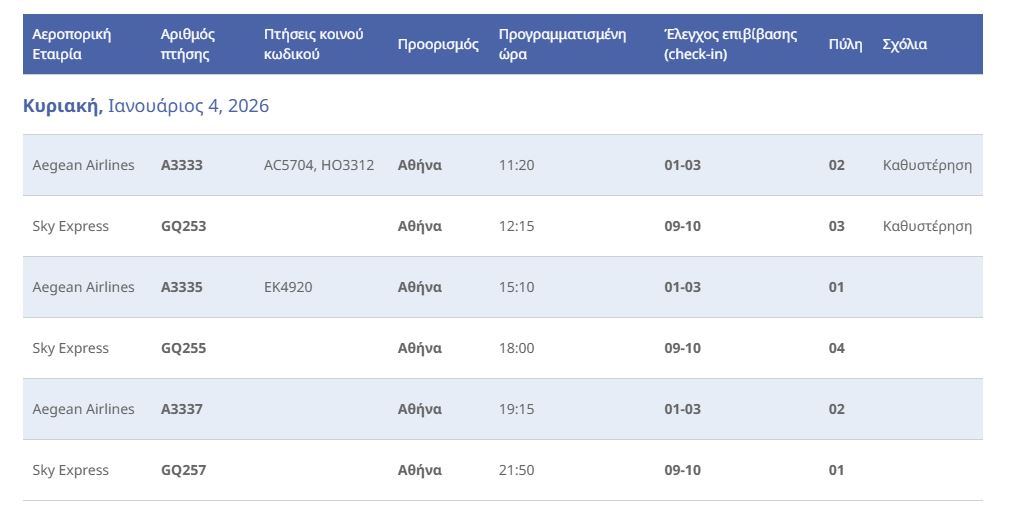1018x515 pixels.
Task: Click the 'Αεροπορική Εταιρία' column header
Action: coord(71,44)
